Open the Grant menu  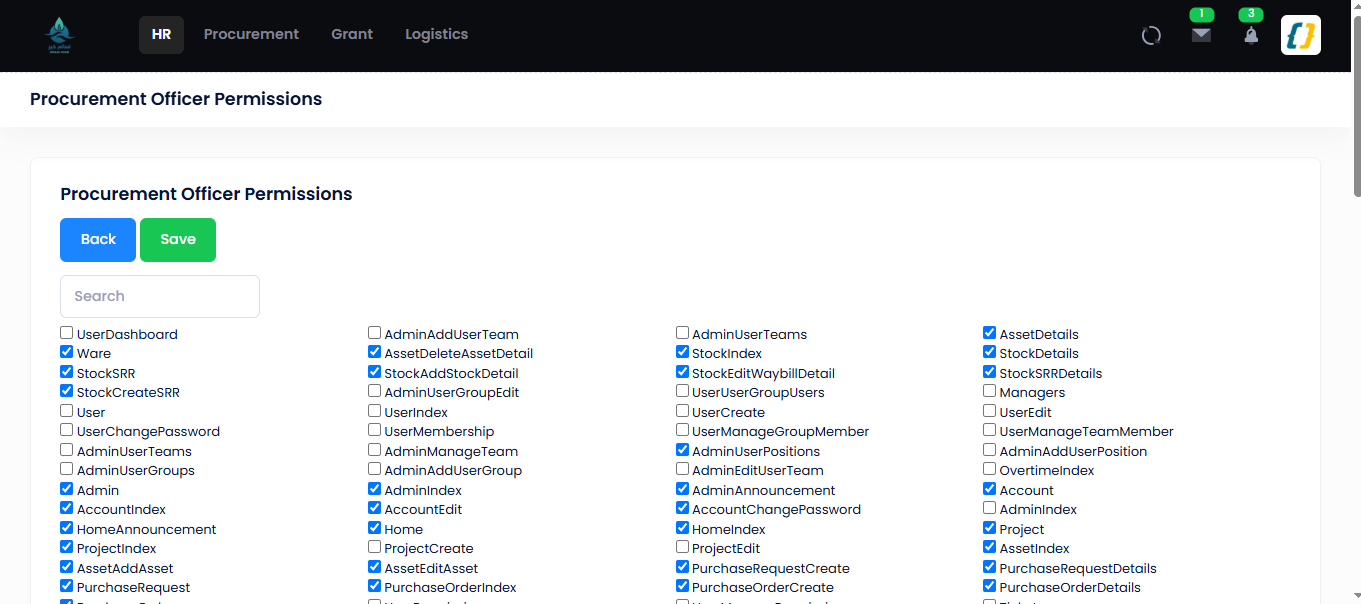[x=352, y=34]
